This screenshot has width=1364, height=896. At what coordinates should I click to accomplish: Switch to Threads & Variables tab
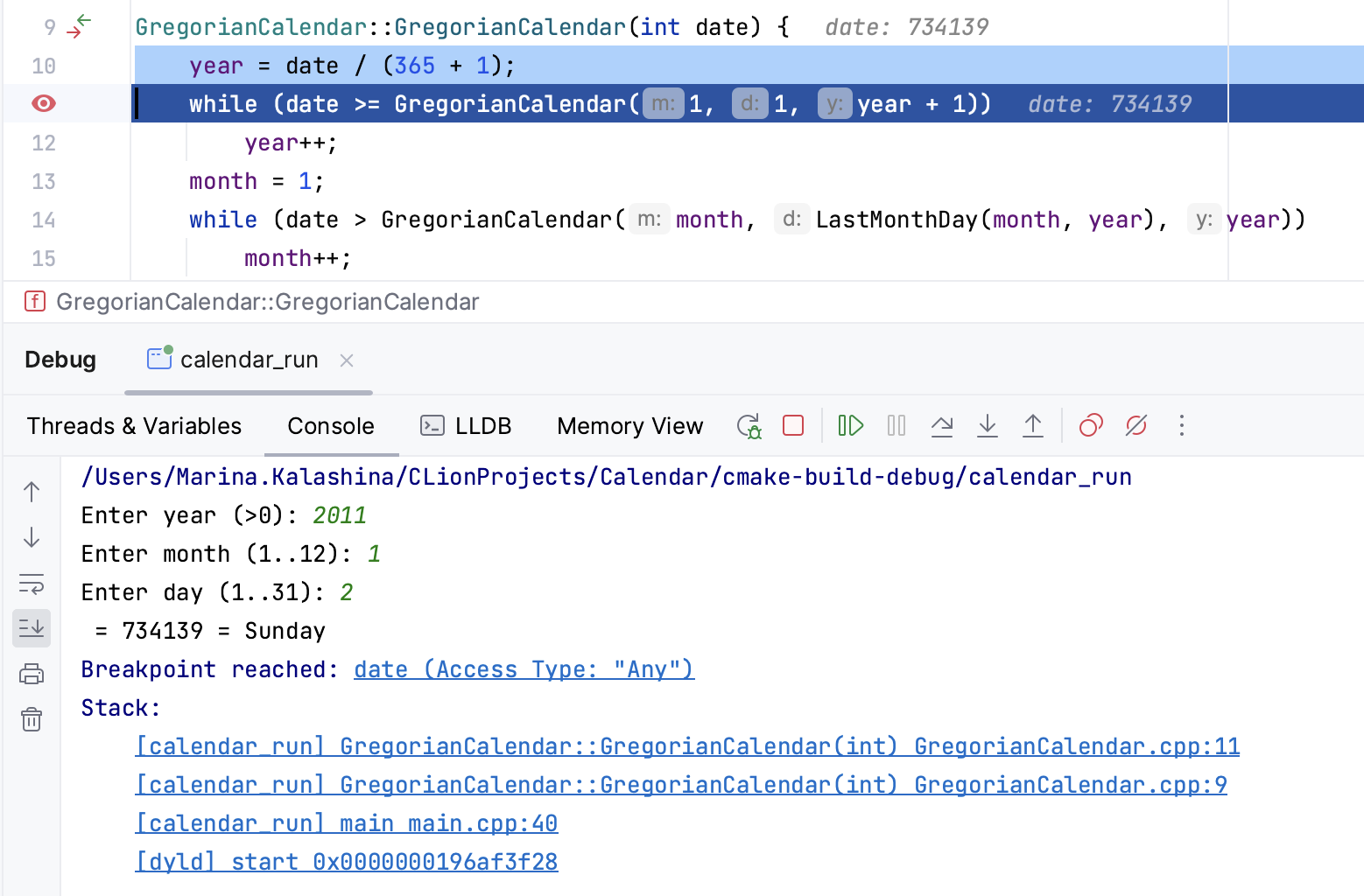[134, 426]
